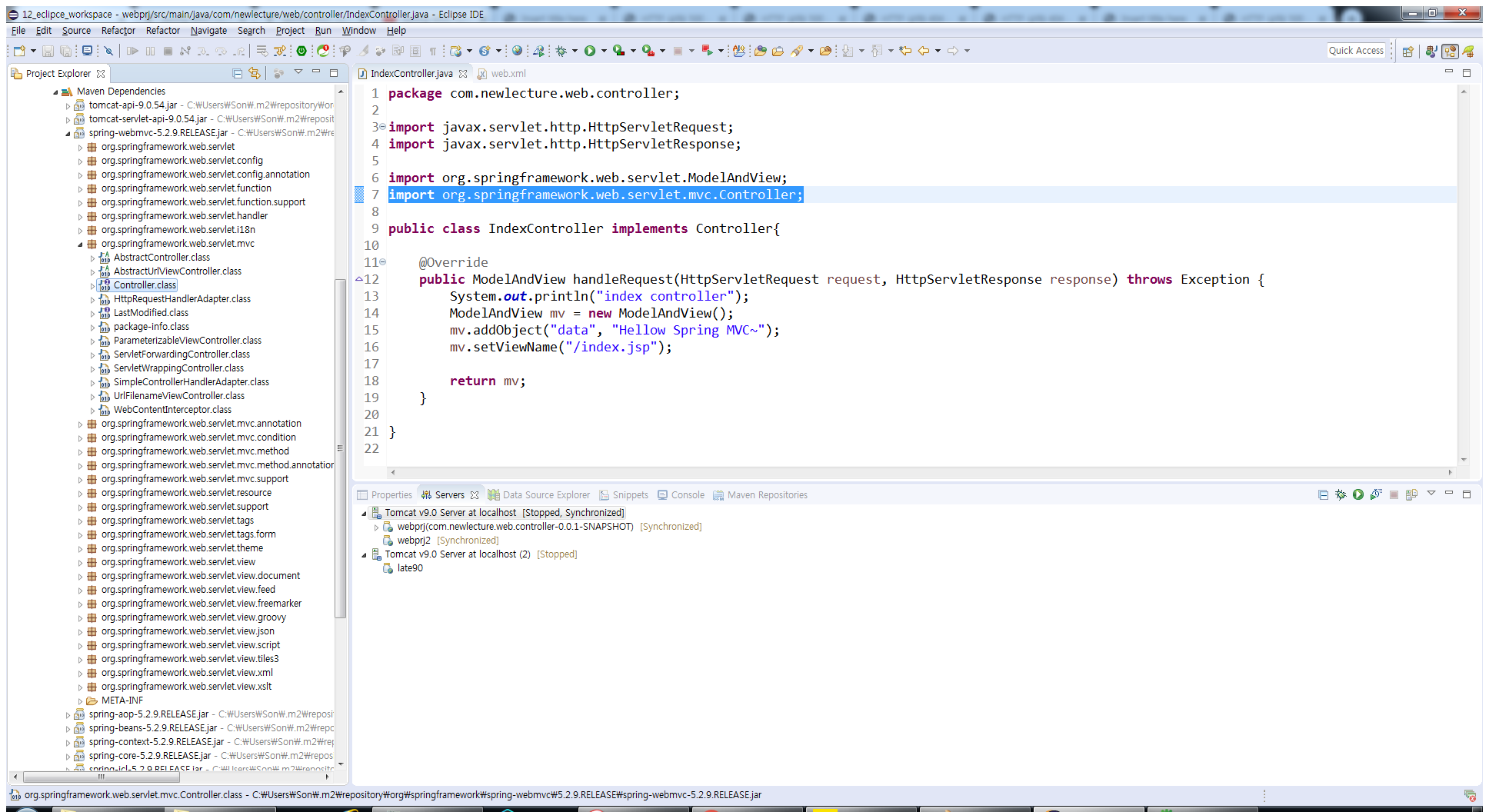Switch to the Spring perspective leaf icon
Image resolution: width=1489 pixels, height=812 pixels.
(x=1468, y=51)
